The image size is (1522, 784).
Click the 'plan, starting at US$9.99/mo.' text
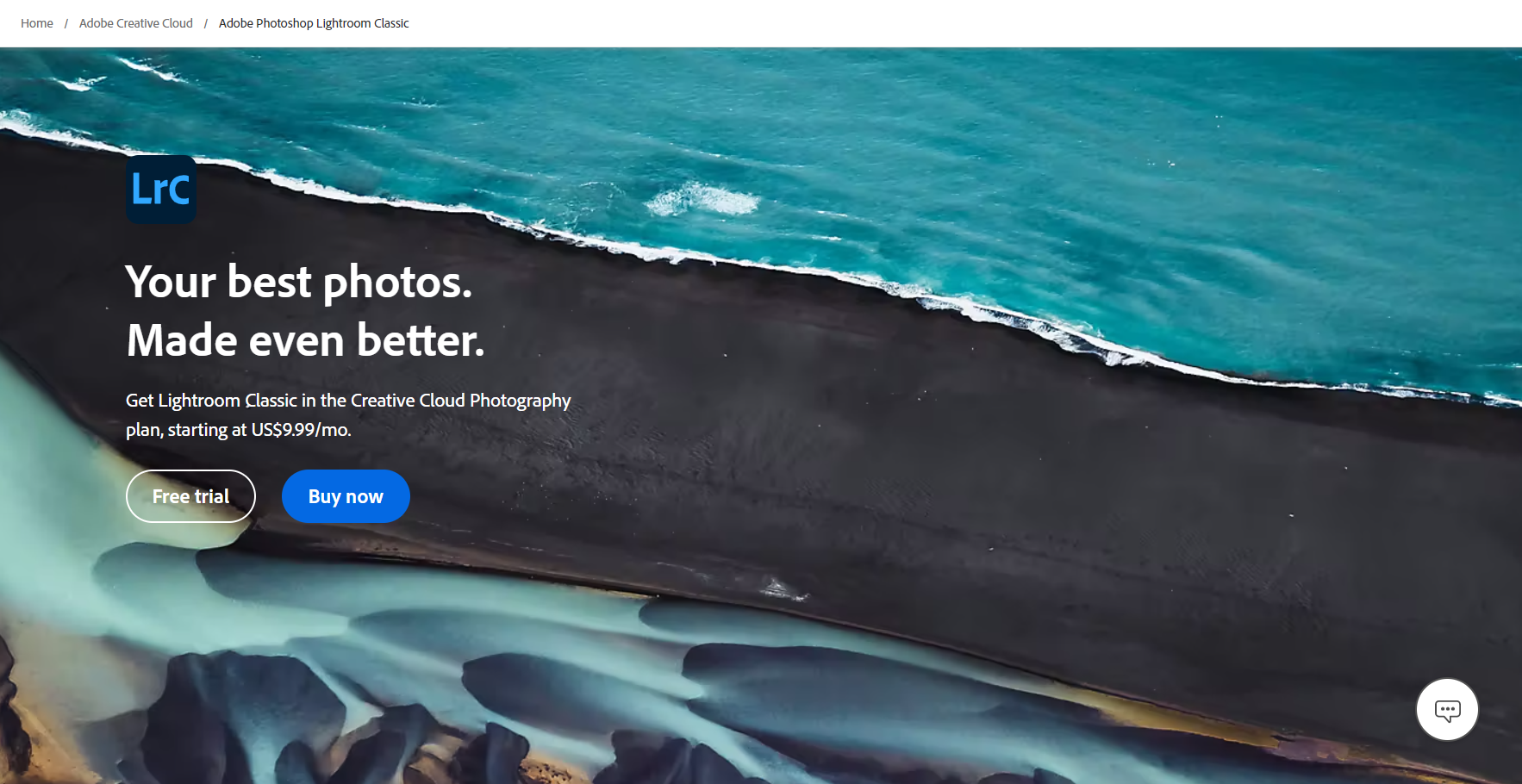click(239, 430)
